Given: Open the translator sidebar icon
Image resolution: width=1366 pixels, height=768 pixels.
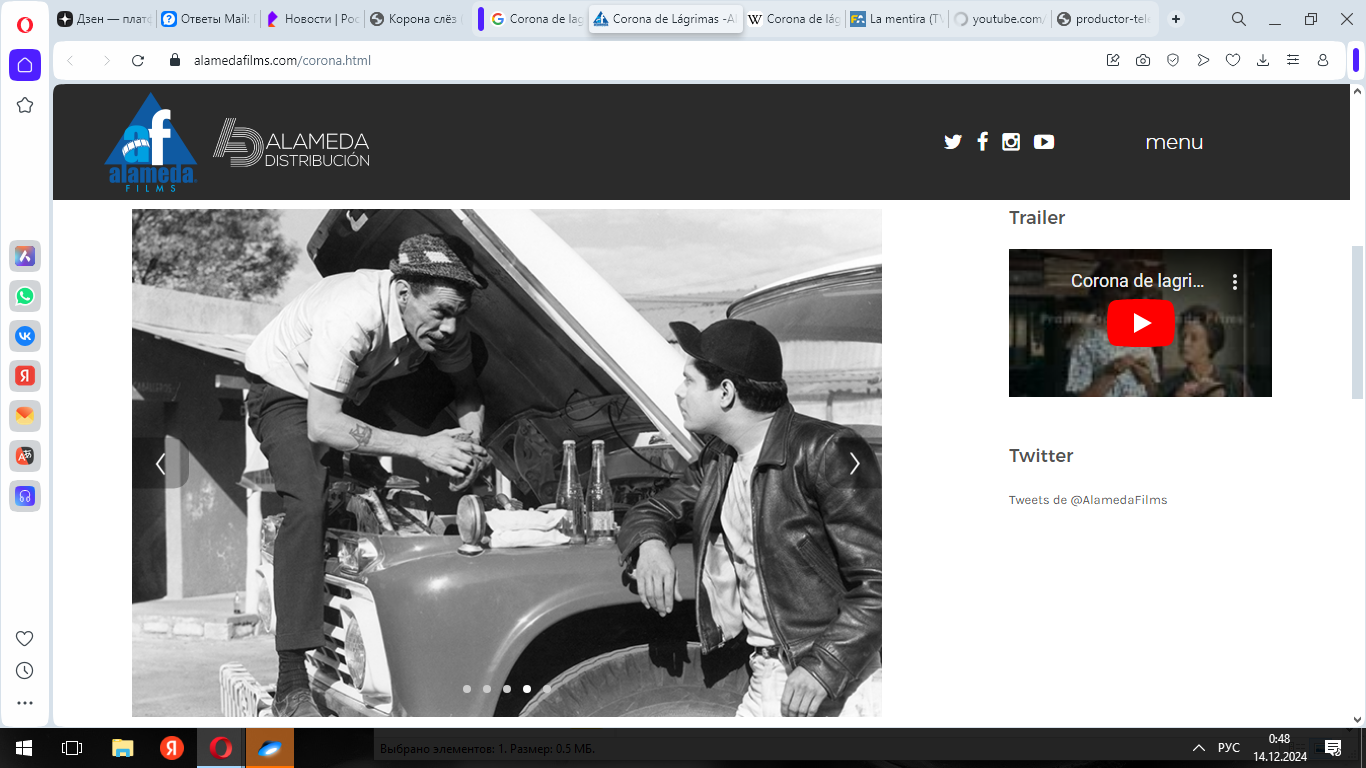Looking at the screenshot, I should click(x=25, y=456).
